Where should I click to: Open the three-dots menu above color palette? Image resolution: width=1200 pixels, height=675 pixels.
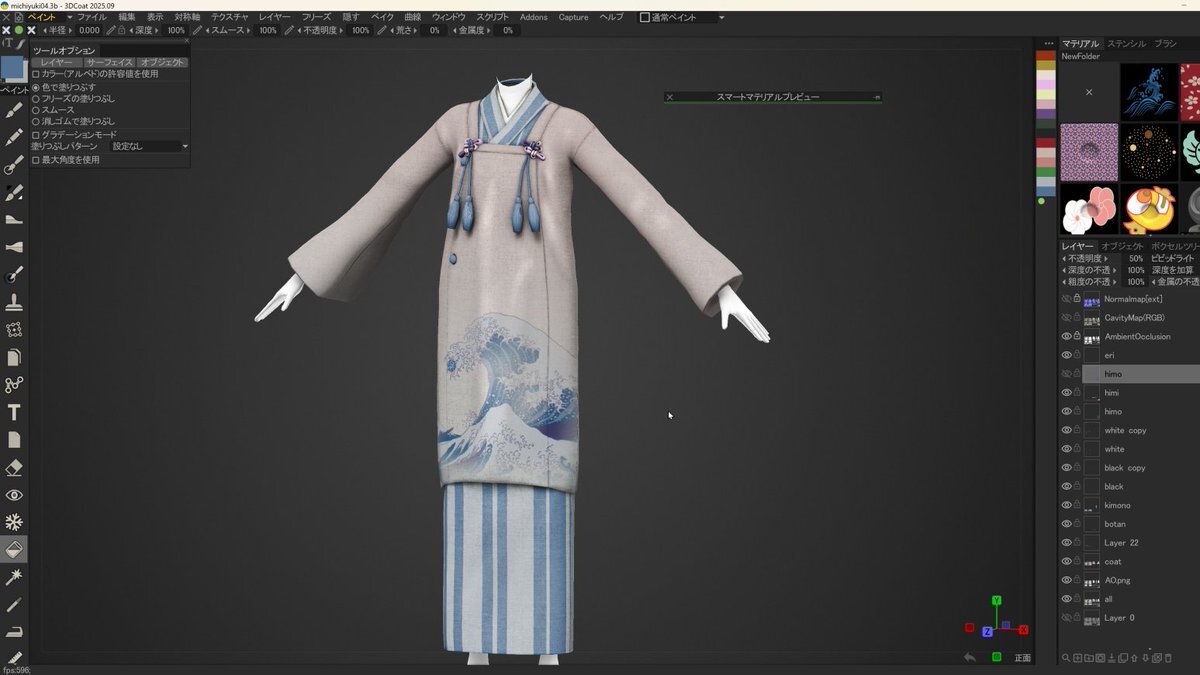point(1048,43)
